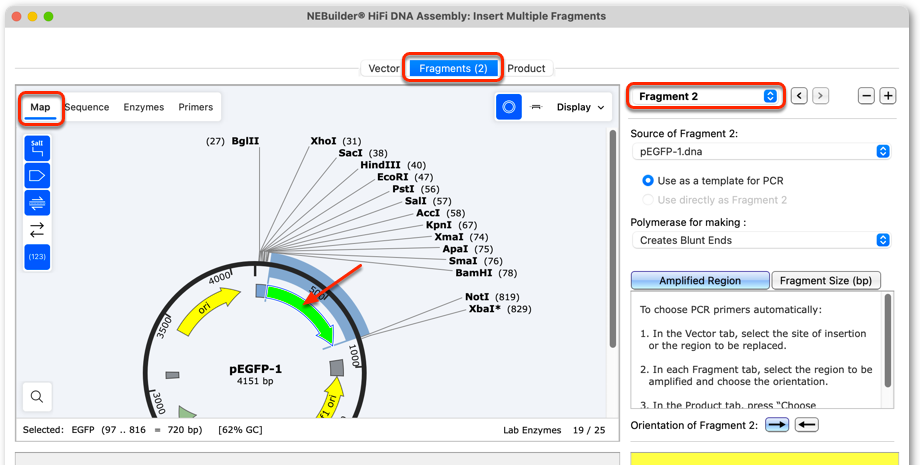The image size is (920, 465).
Task: Go to the next fragment arrow
Action: click(820, 96)
